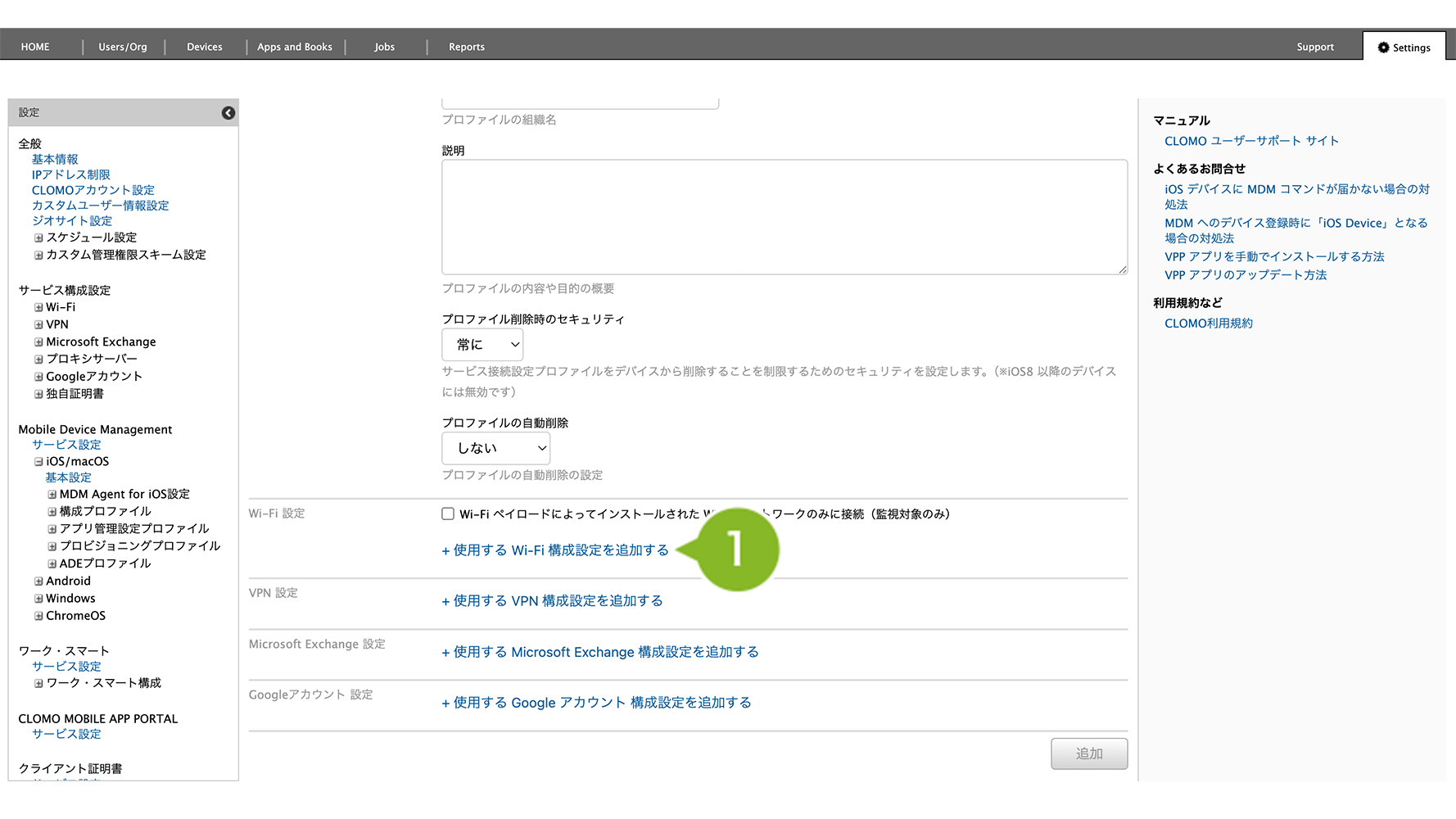Collapse the 設定 sidebar panel arrow icon

tap(228, 113)
